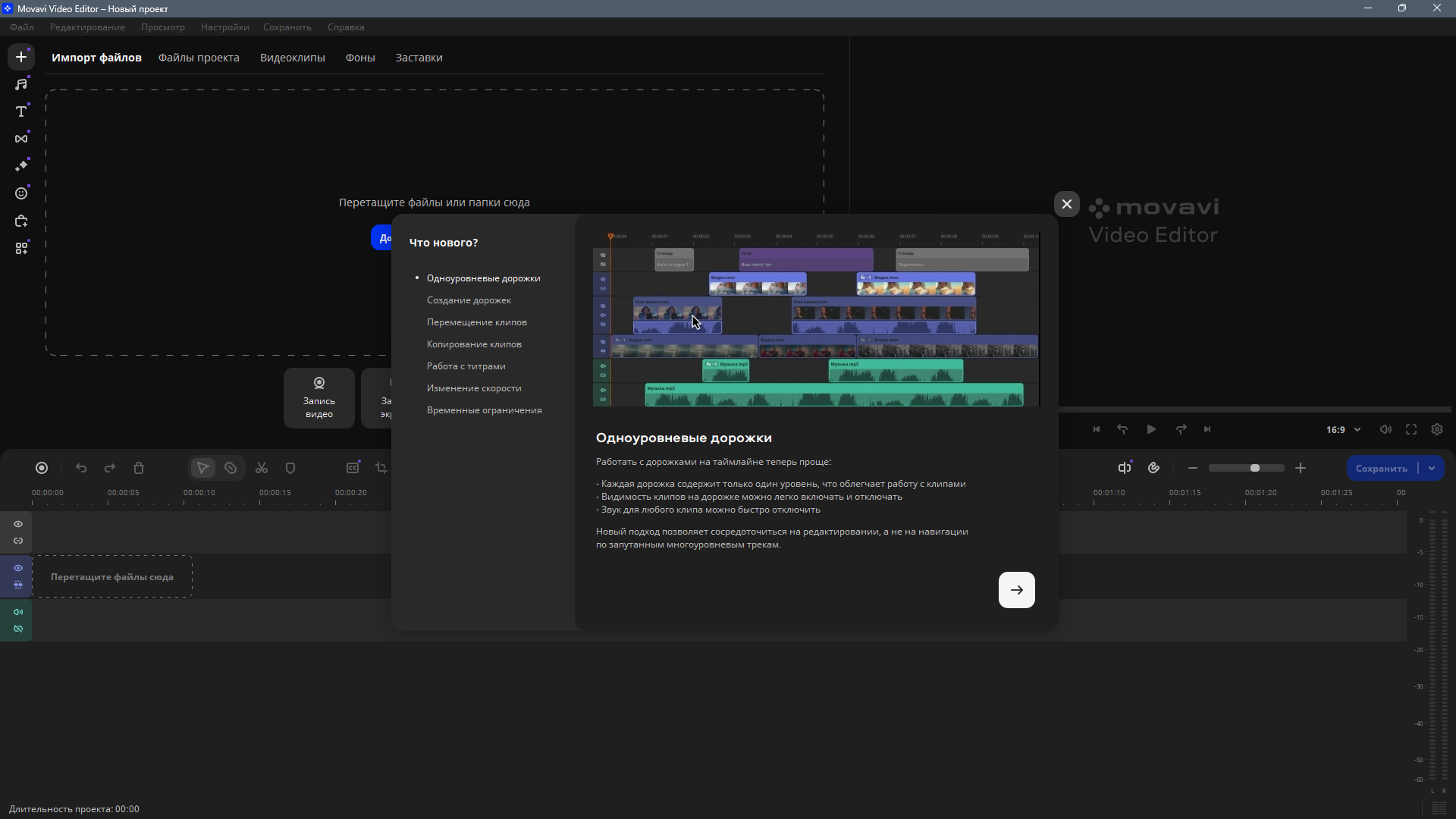The image size is (1456, 819).
Task: Open the audio library sidebar icon
Action: [21, 84]
